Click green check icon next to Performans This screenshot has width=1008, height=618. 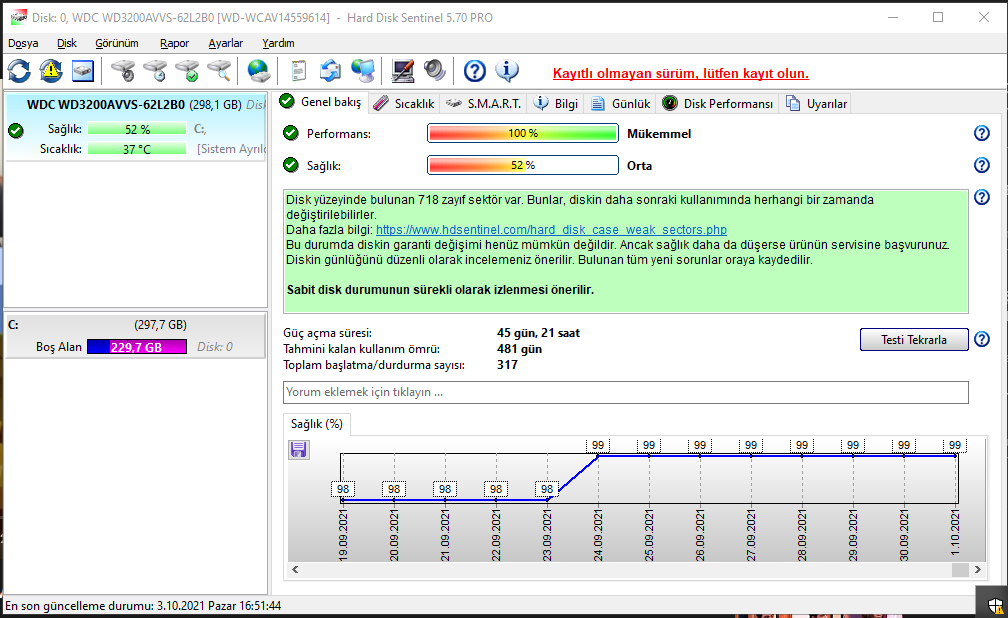pyautogui.click(x=291, y=133)
